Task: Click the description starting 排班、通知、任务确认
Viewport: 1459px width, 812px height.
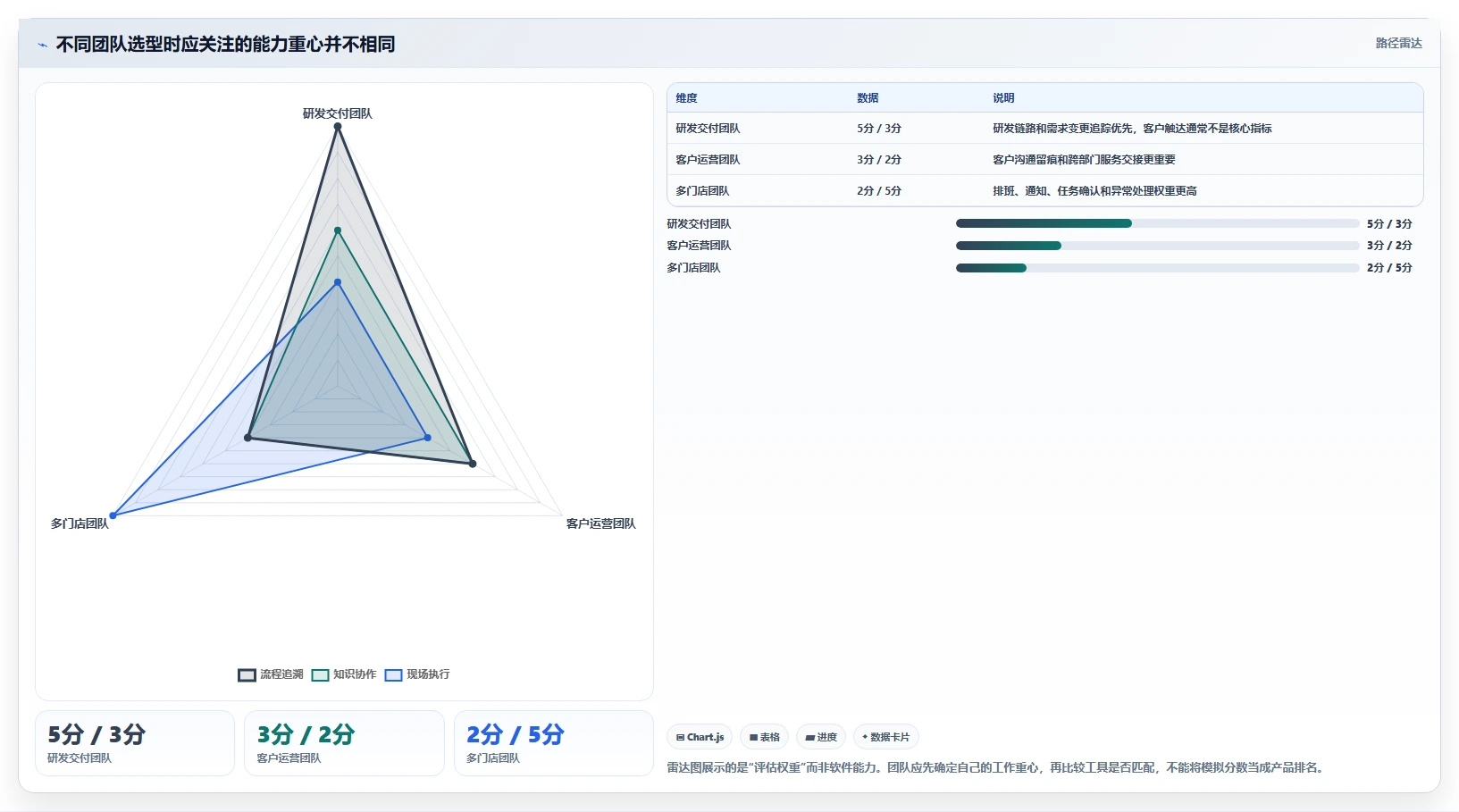Action: point(1094,191)
